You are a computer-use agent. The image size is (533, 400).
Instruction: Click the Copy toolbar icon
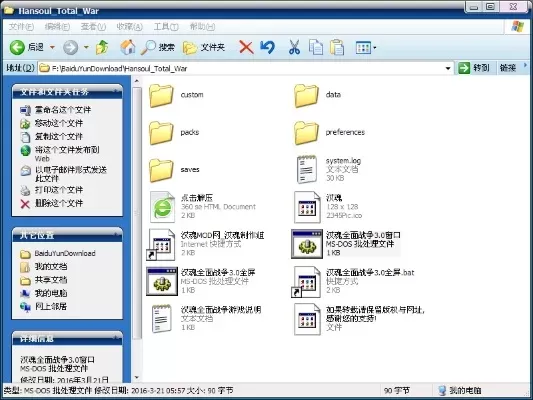[316, 48]
